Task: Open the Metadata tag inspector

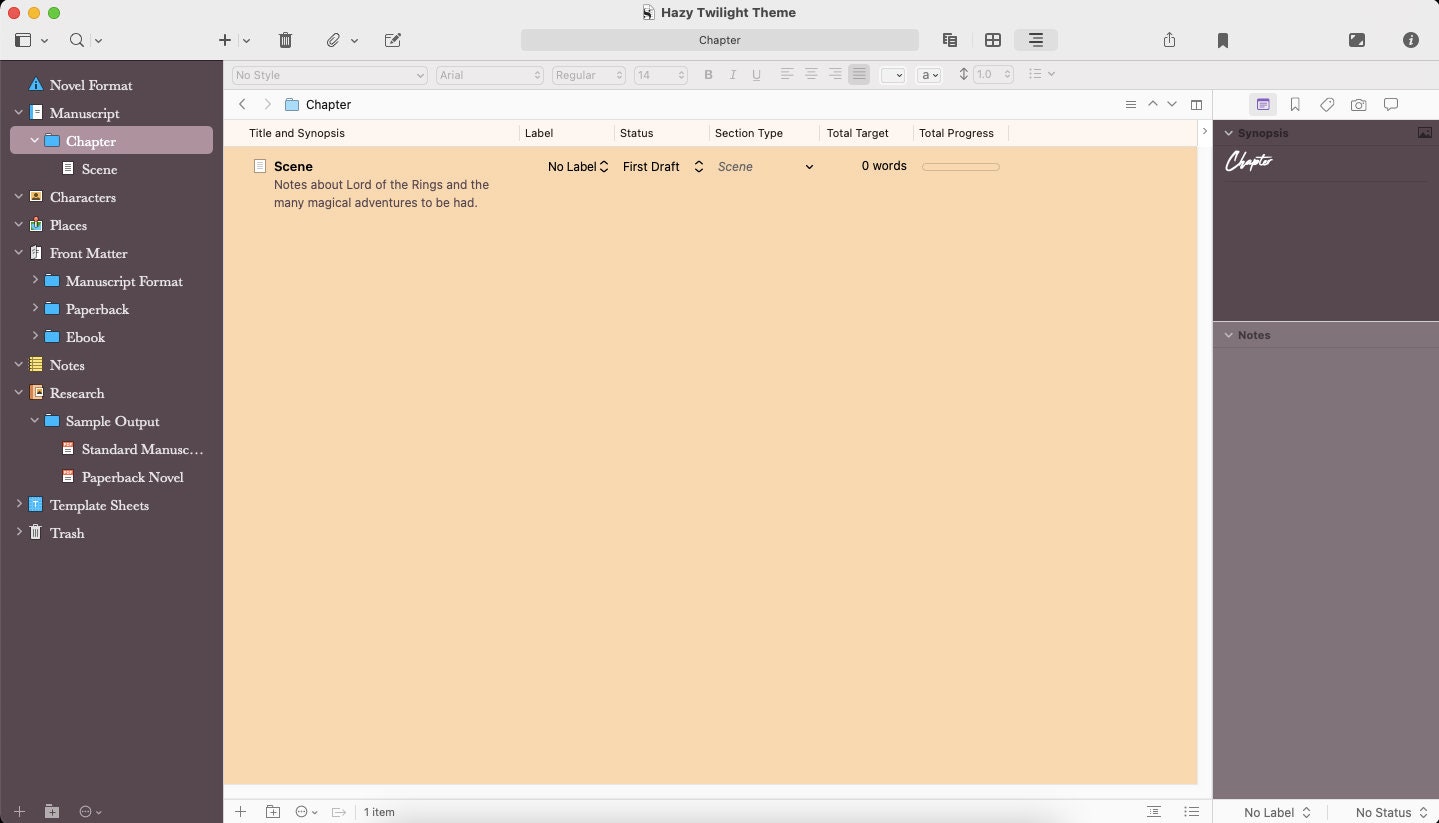Action: (1327, 105)
